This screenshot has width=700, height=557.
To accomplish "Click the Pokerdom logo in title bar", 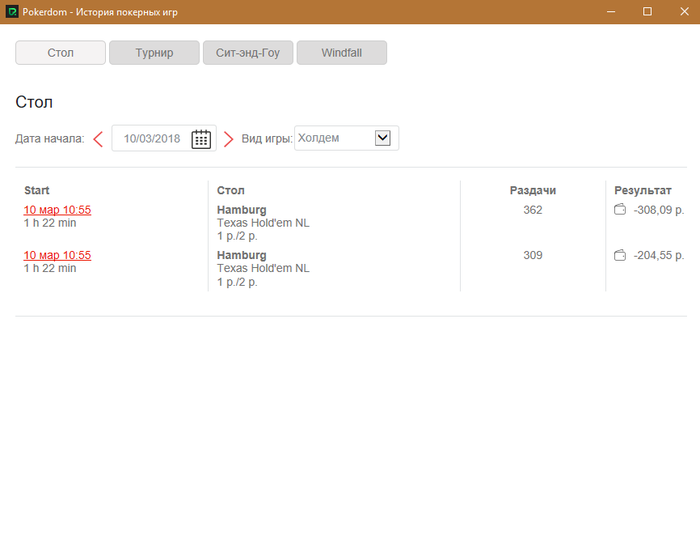I will tap(12, 12).
